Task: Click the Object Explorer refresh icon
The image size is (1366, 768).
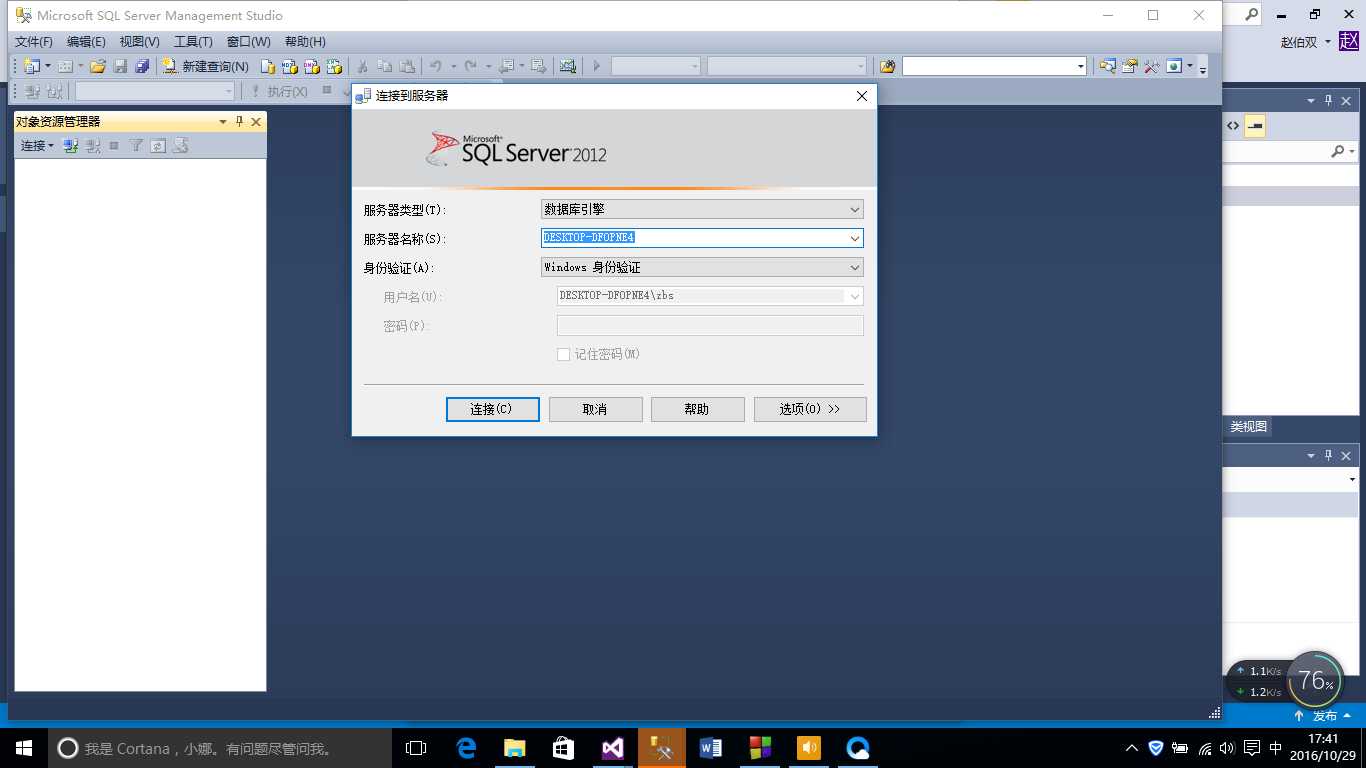Action: [158, 146]
